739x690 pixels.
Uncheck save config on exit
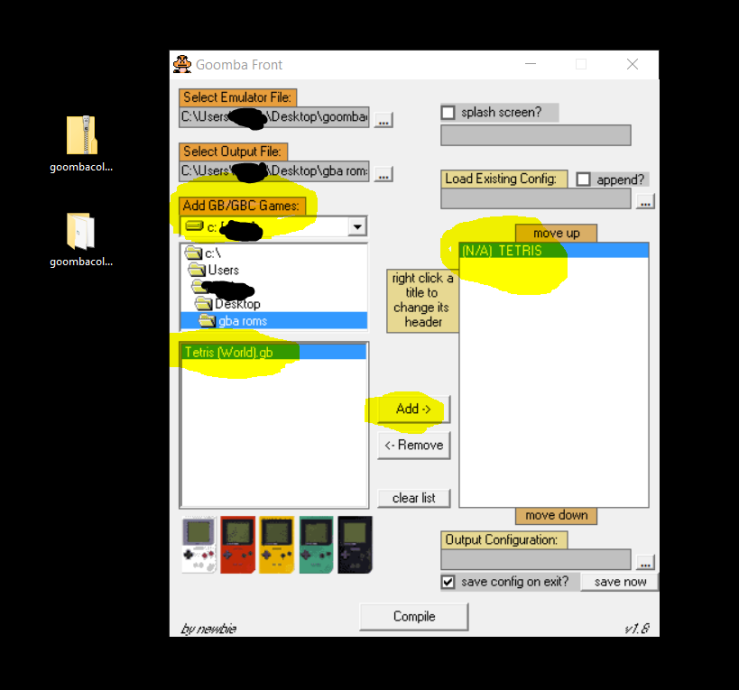pos(448,582)
